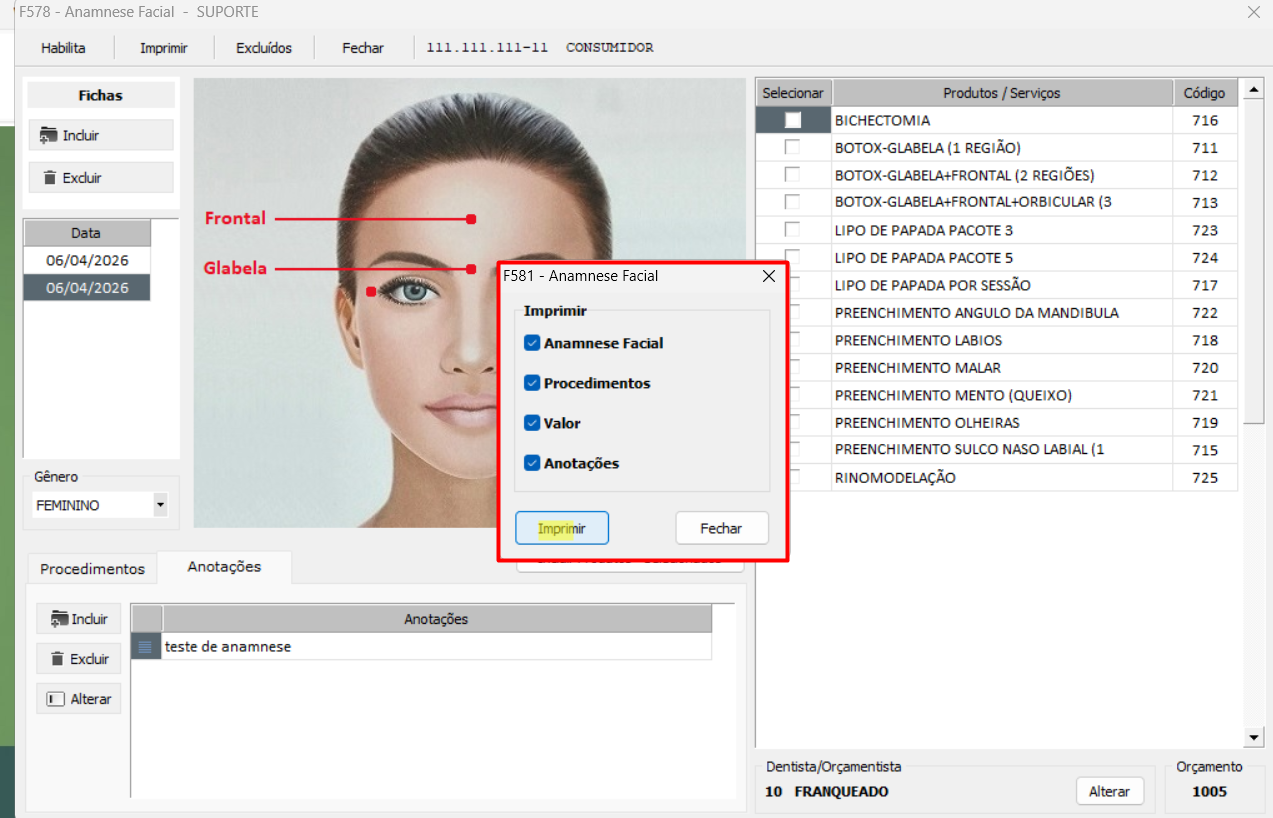Select the PREENCHIMENTO MENTO (QUEIXO) row
1273x818 pixels.
tap(1001, 395)
